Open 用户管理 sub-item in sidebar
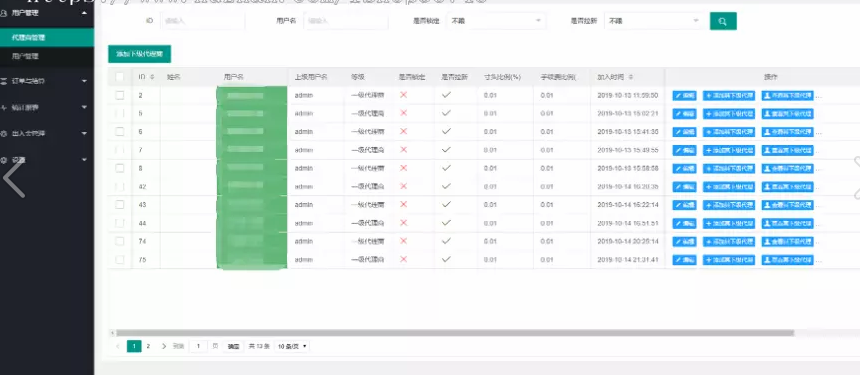The height and width of the screenshot is (375, 860). pos(47,56)
